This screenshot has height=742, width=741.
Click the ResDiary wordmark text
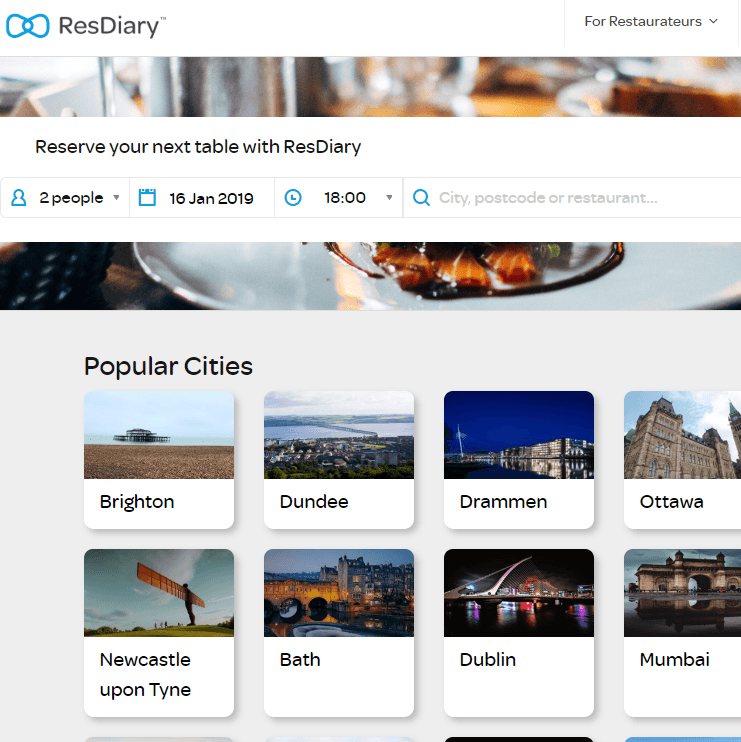(x=111, y=26)
